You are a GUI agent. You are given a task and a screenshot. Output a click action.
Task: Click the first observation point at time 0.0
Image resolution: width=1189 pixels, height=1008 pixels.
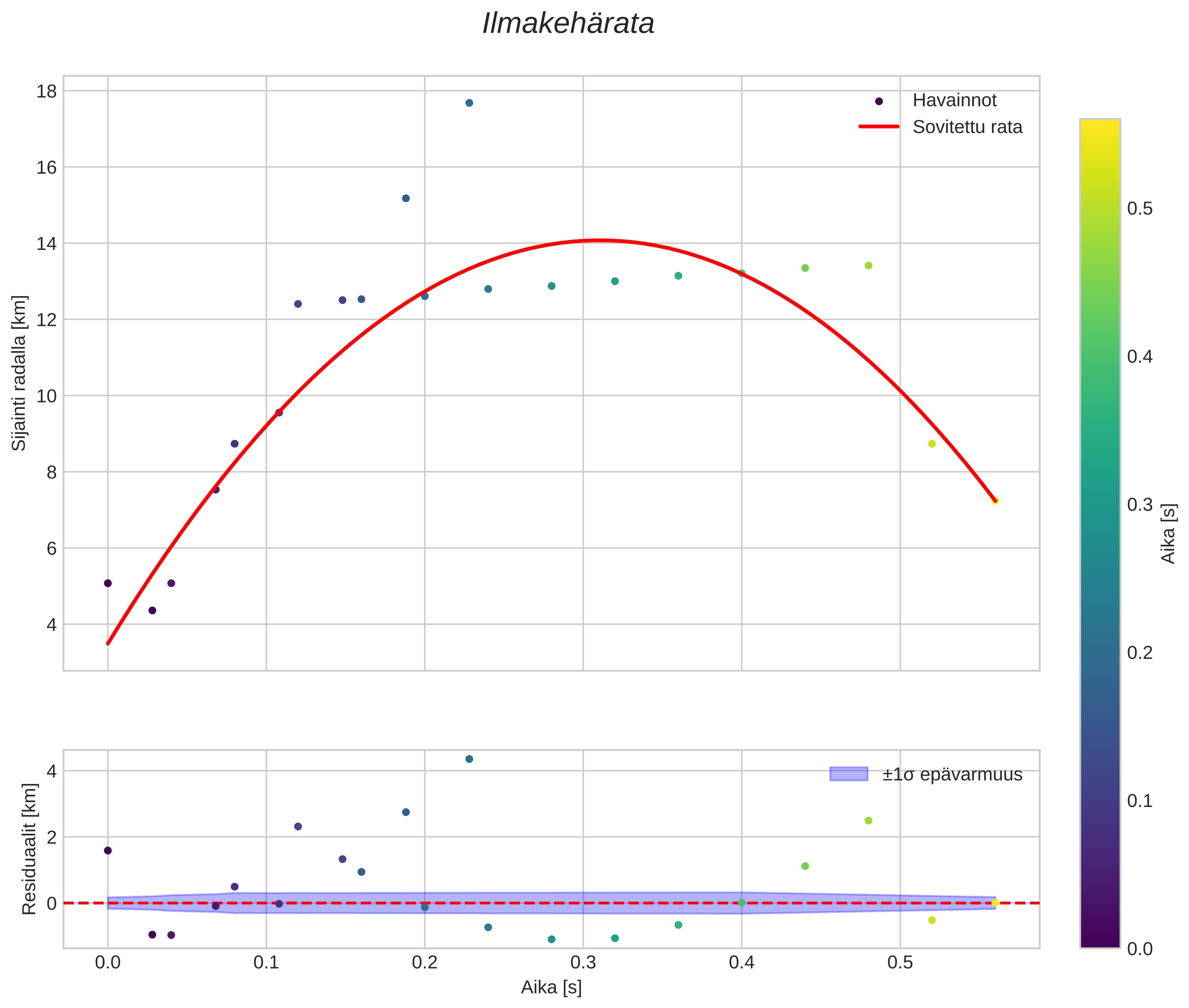pyautogui.click(x=107, y=583)
